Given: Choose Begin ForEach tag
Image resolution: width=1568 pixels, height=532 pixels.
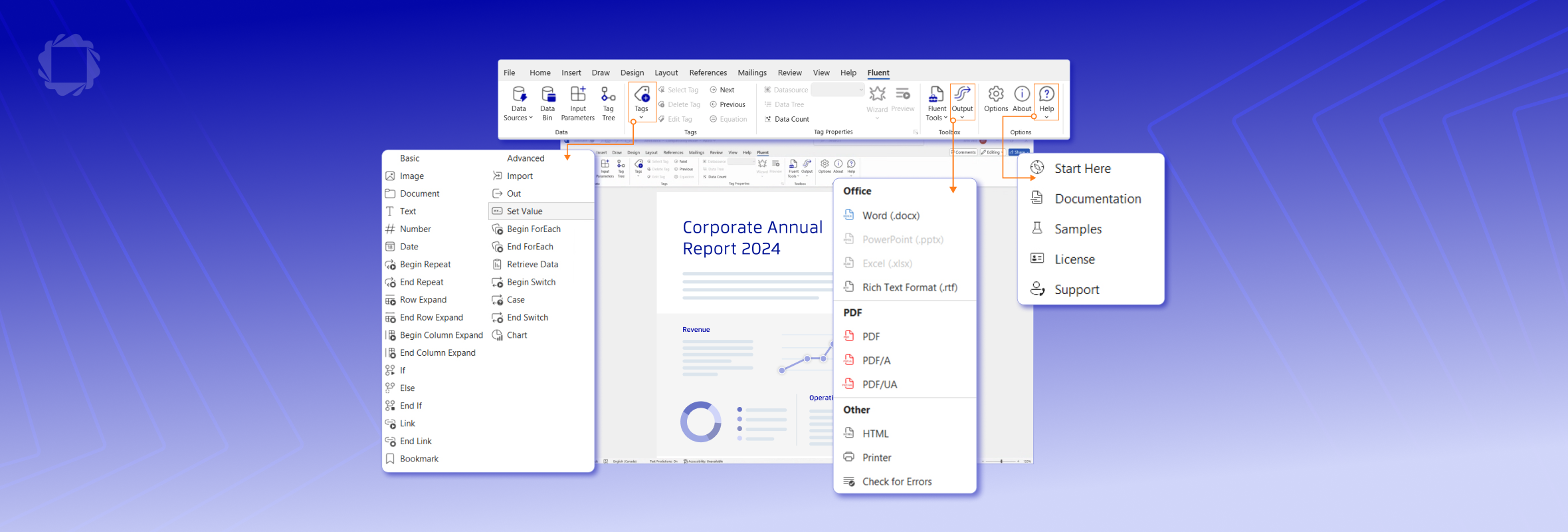Looking at the screenshot, I should [526, 229].
